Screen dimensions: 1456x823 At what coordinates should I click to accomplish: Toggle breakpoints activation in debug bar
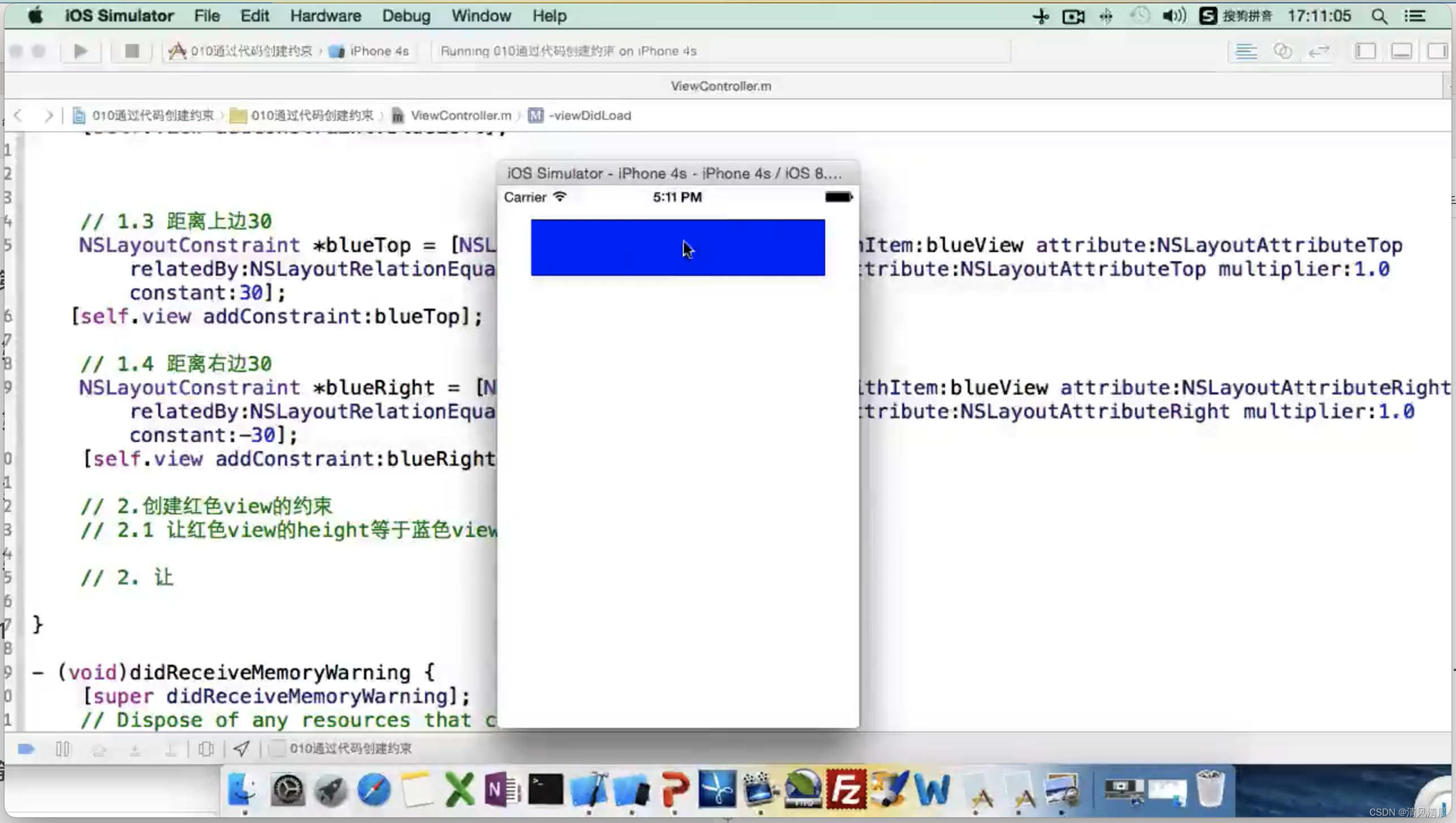[x=26, y=749]
